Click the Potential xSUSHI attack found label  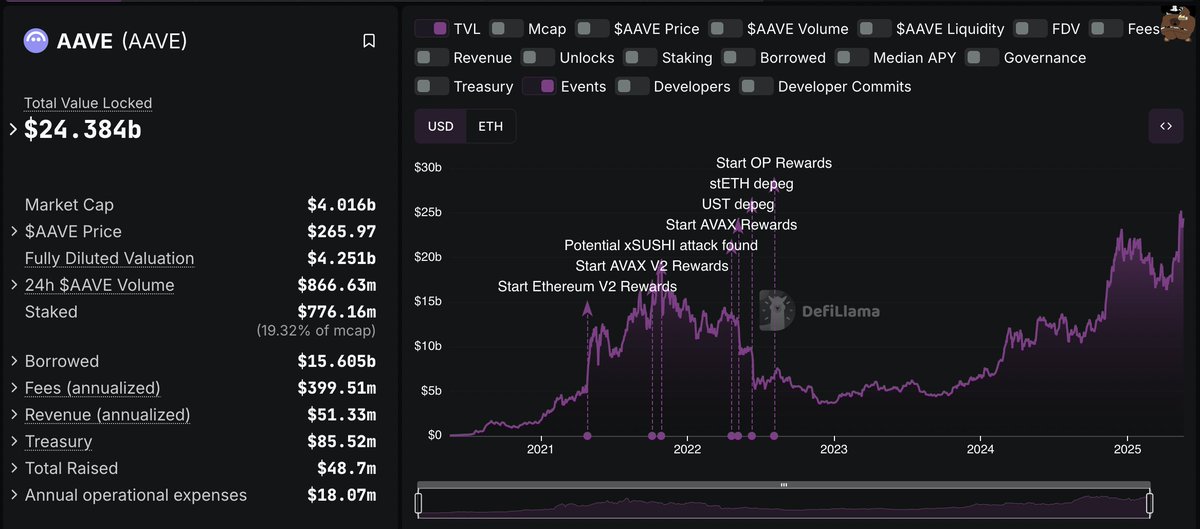point(661,245)
